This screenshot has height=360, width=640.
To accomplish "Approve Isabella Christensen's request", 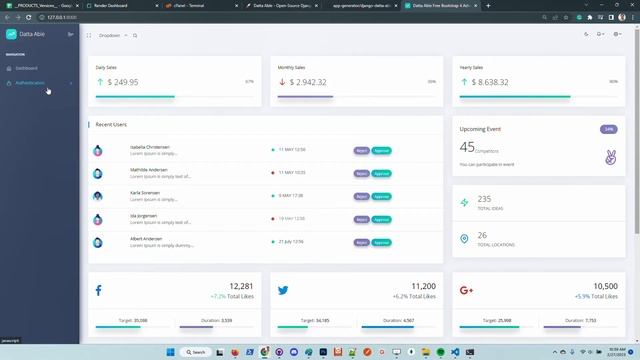I will click(x=381, y=151).
